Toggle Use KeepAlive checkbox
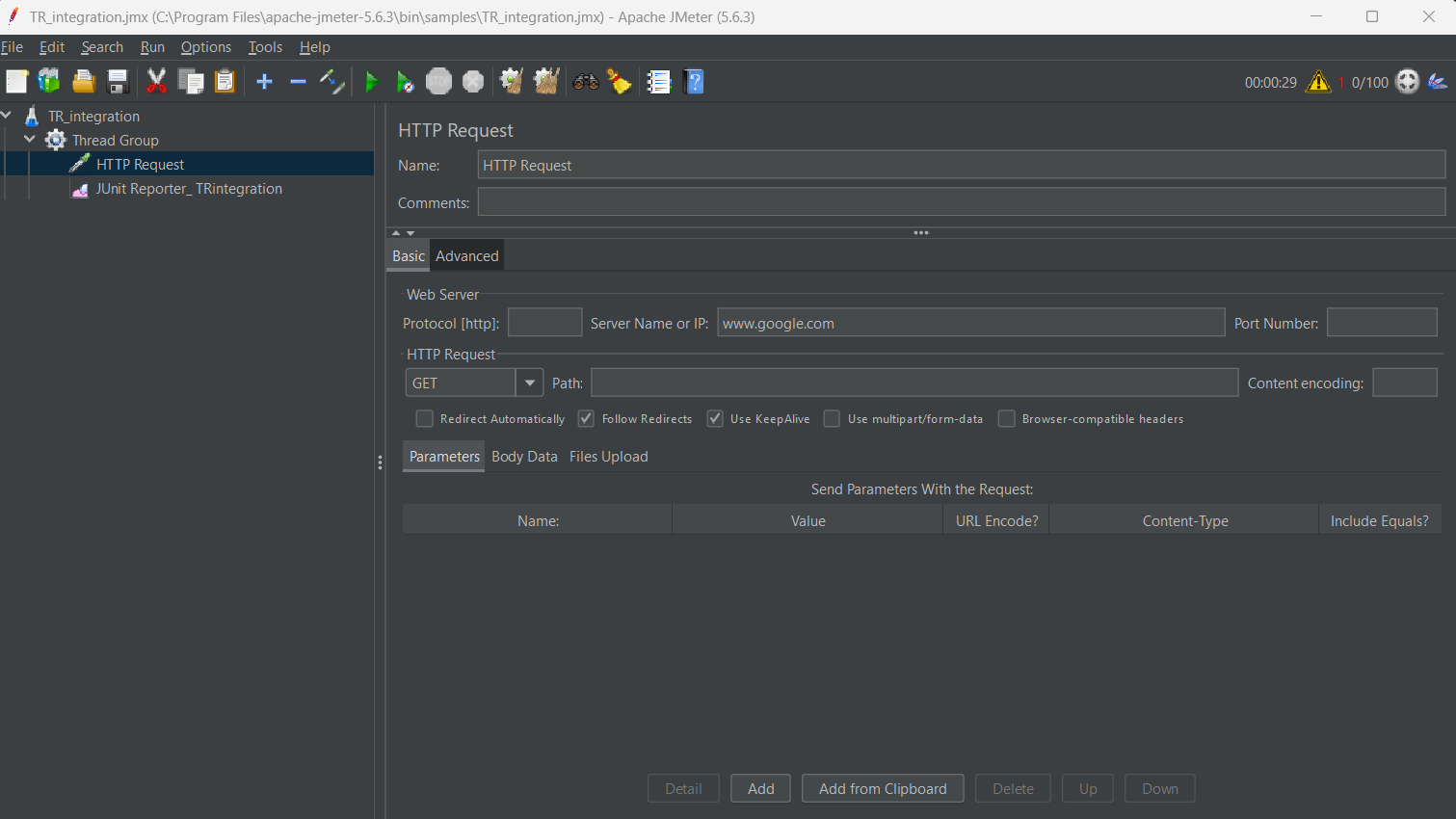 point(715,418)
